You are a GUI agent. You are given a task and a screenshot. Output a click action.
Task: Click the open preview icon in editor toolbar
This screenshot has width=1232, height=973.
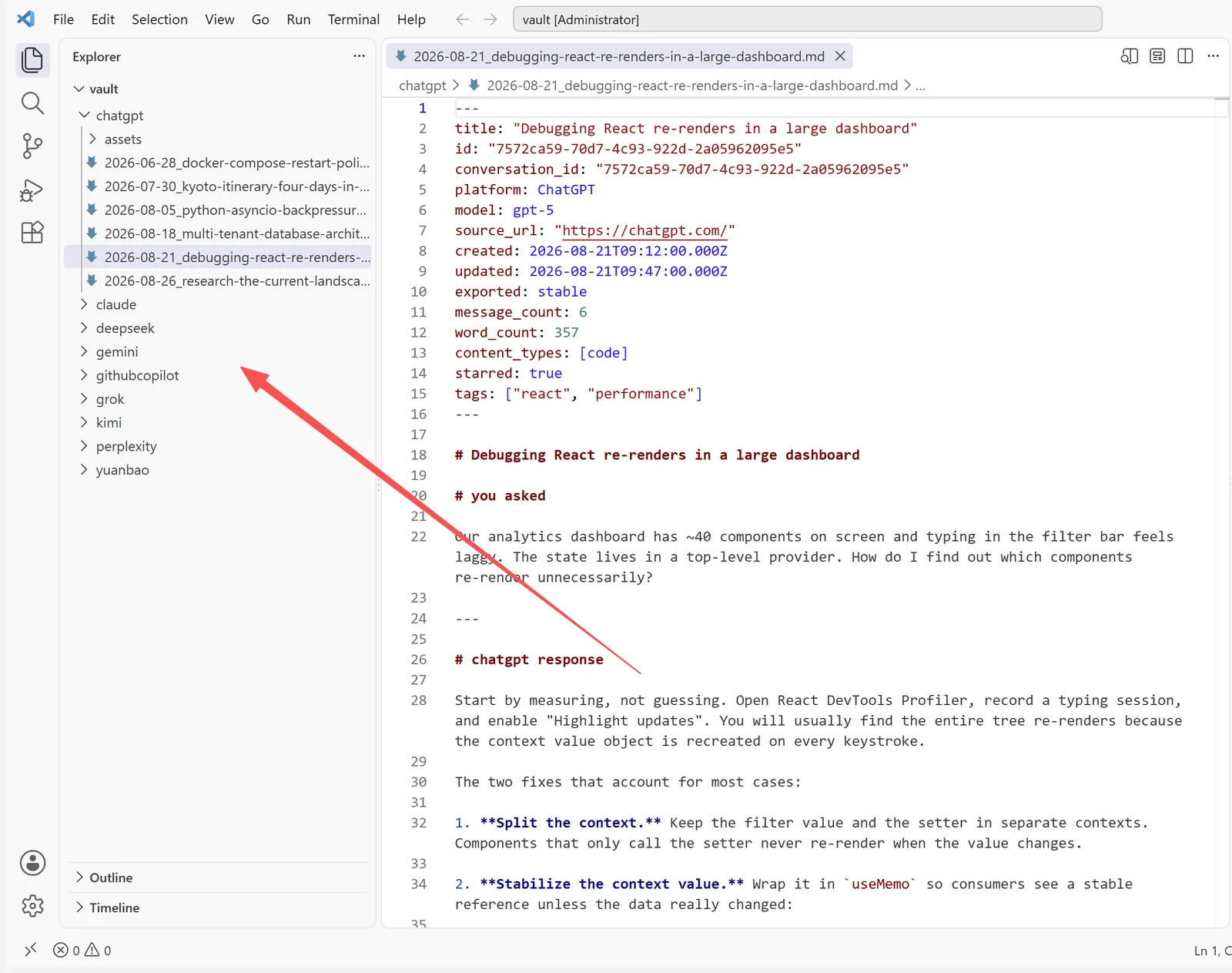pyautogui.click(x=1157, y=56)
